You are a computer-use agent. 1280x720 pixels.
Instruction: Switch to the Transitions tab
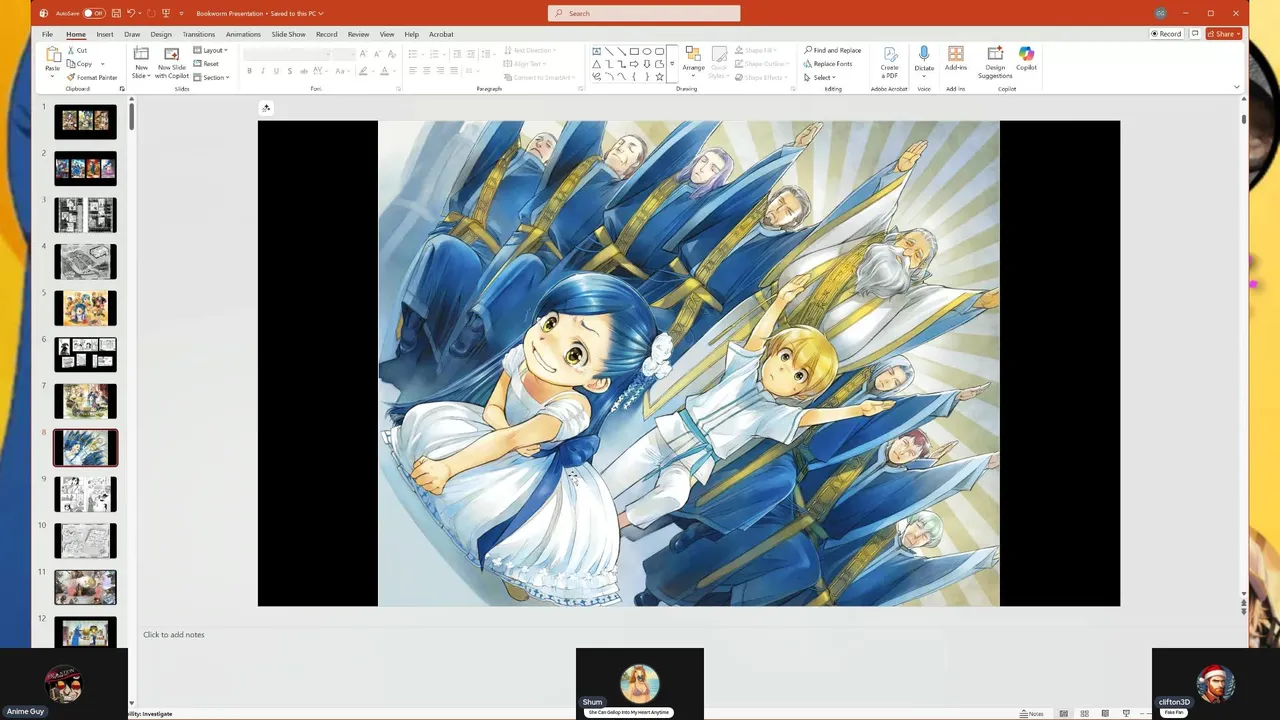coord(198,34)
